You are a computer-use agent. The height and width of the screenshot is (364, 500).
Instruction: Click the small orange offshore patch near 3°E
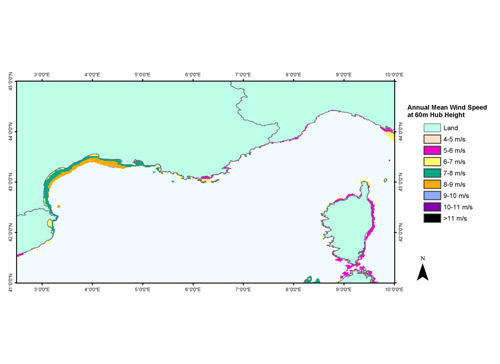(x=59, y=206)
